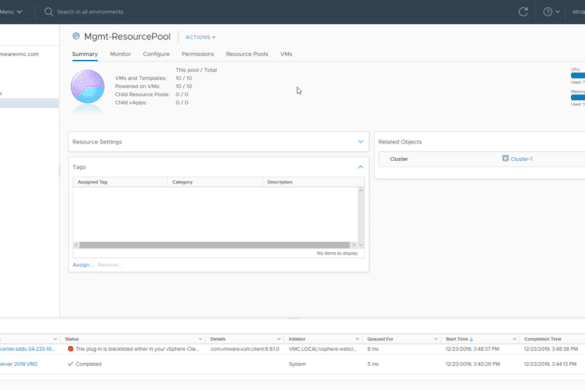Click the CPU usage bar

point(578,76)
